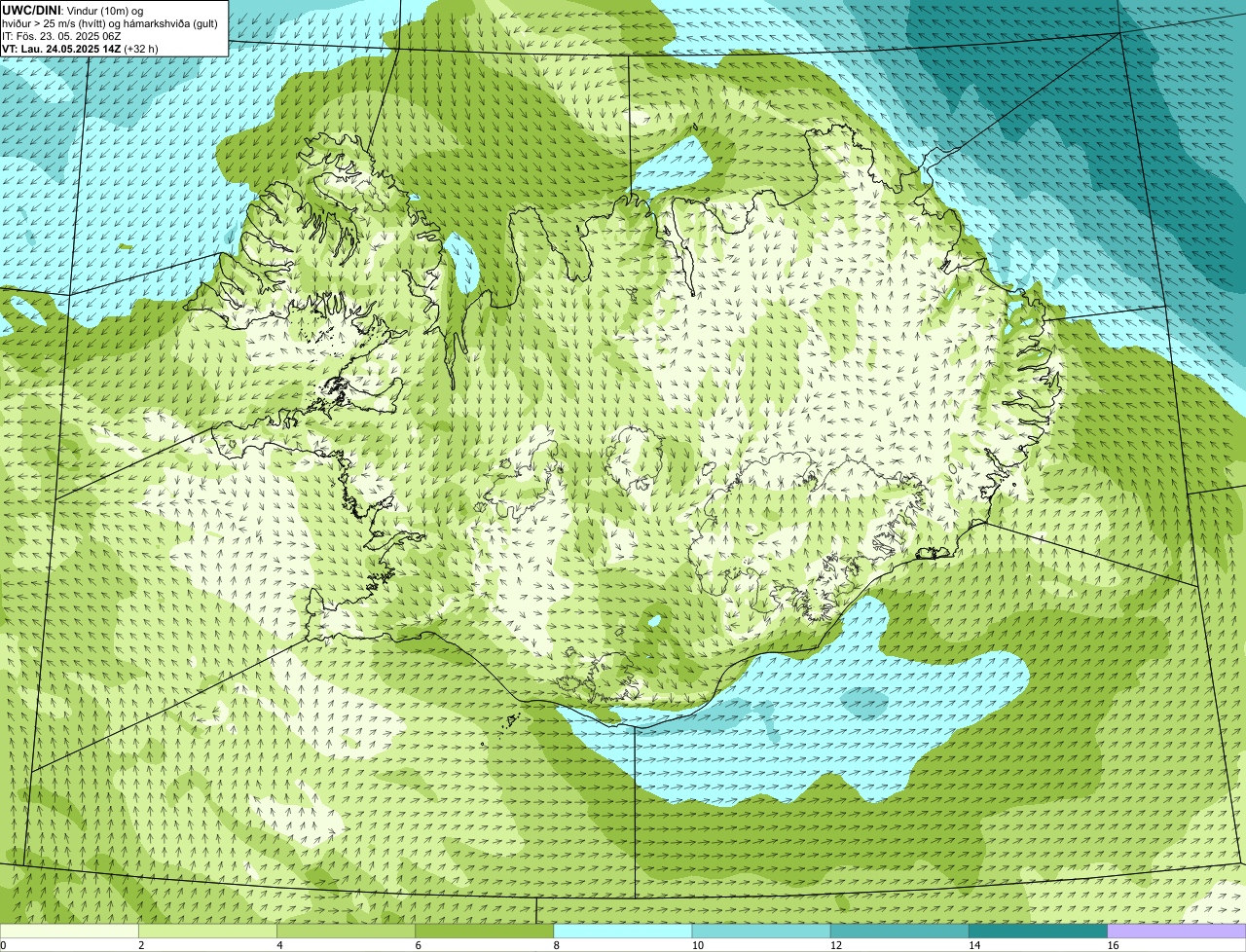Click the 12–14 m/s teal legend swatch
The height and width of the screenshot is (952, 1246).
tap(899, 932)
